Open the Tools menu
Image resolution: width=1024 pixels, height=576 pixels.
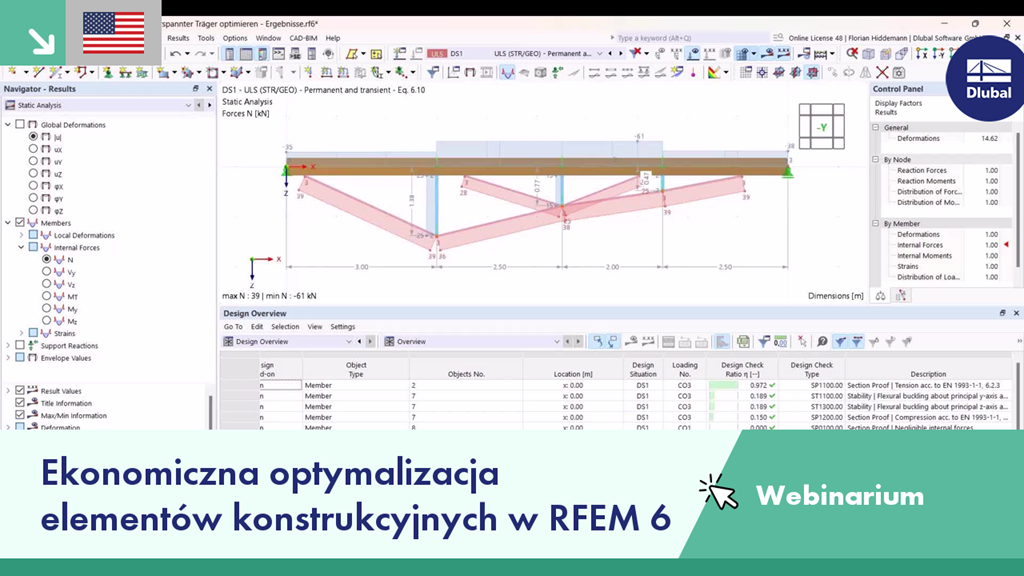tap(206, 38)
